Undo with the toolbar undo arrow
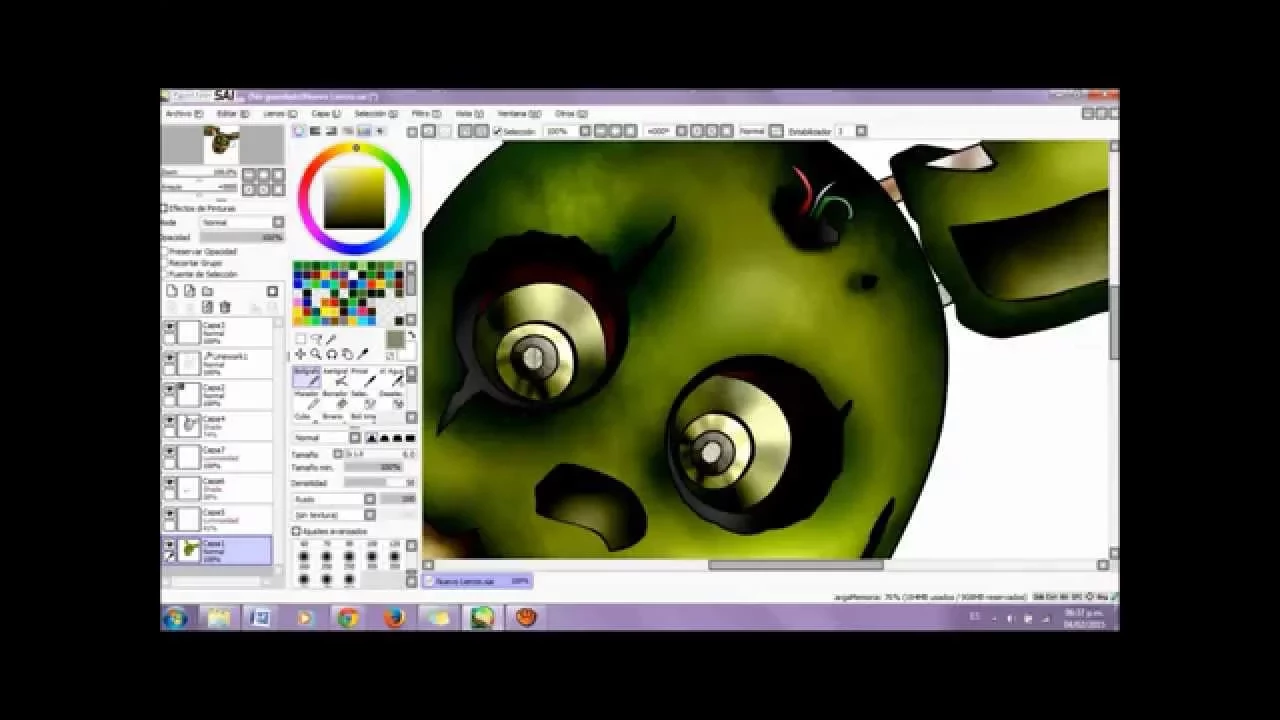This screenshot has height=720, width=1280. pyautogui.click(x=428, y=131)
